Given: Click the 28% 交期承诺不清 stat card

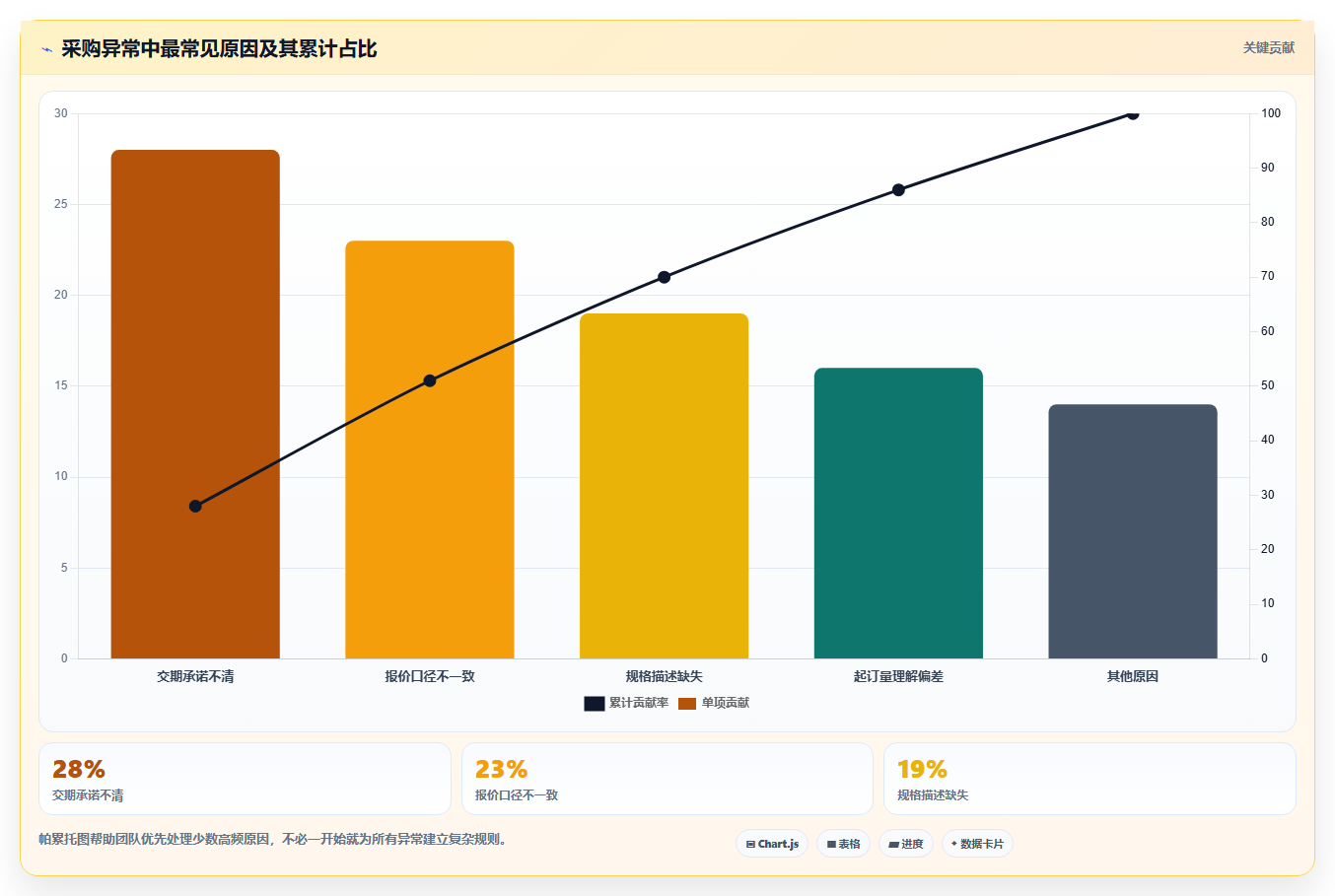Looking at the screenshot, I should 245,779.
